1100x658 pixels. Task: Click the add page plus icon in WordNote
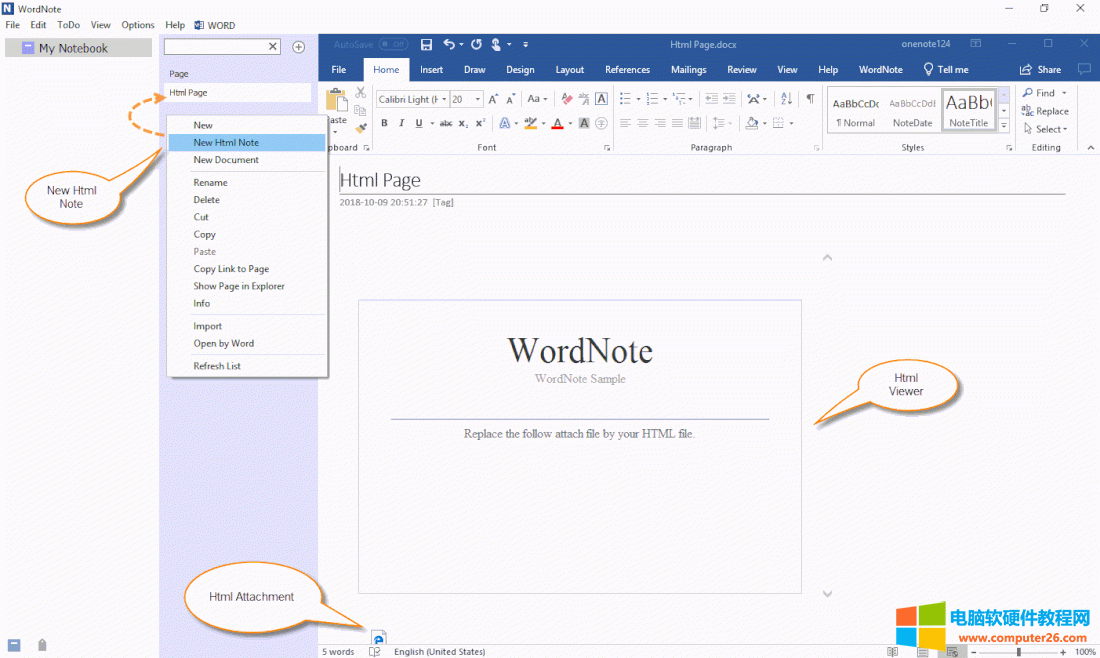(298, 46)
